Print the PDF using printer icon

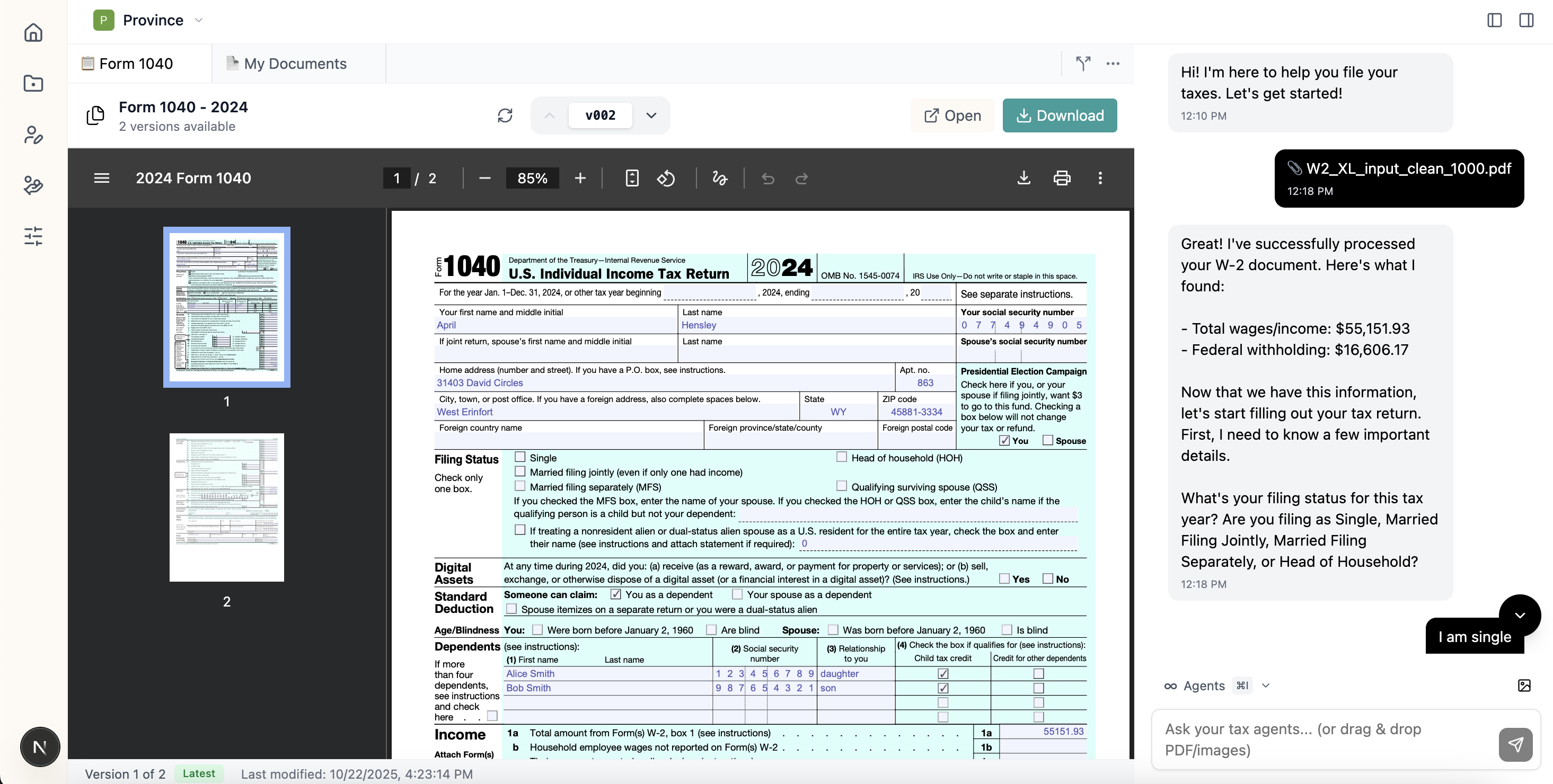[x=1062, y=179]
